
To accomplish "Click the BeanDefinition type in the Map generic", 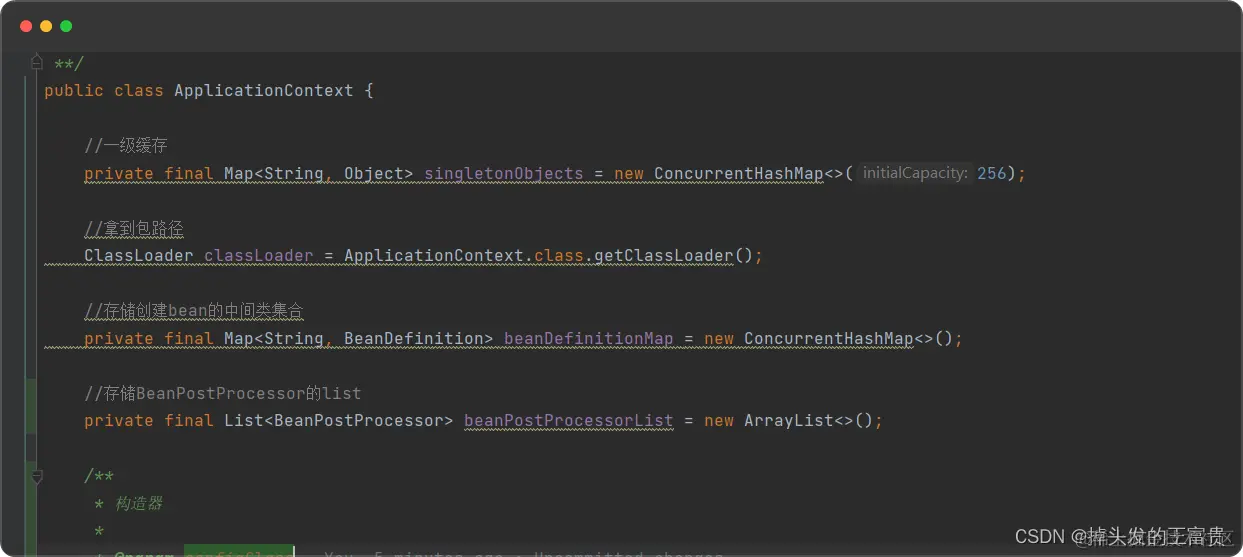I will coord(414,338).
